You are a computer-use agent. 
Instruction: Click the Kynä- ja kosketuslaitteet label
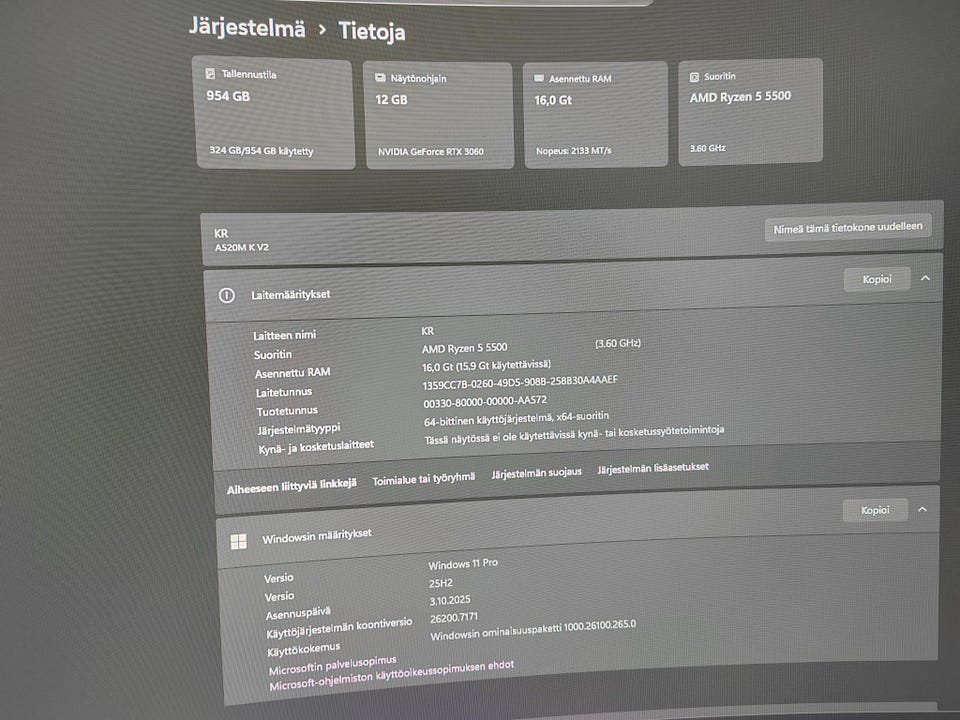[316, 447]
